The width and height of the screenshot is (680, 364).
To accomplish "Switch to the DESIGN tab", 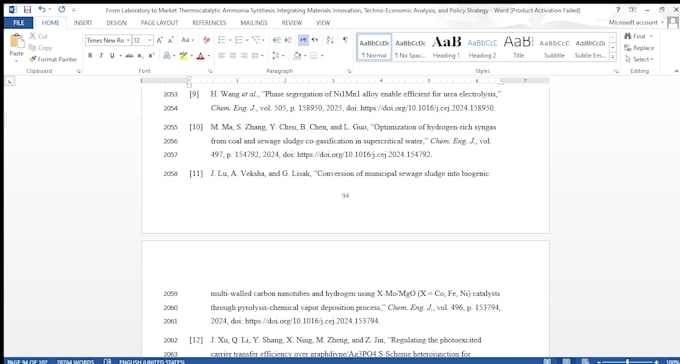I will point(116,23).
